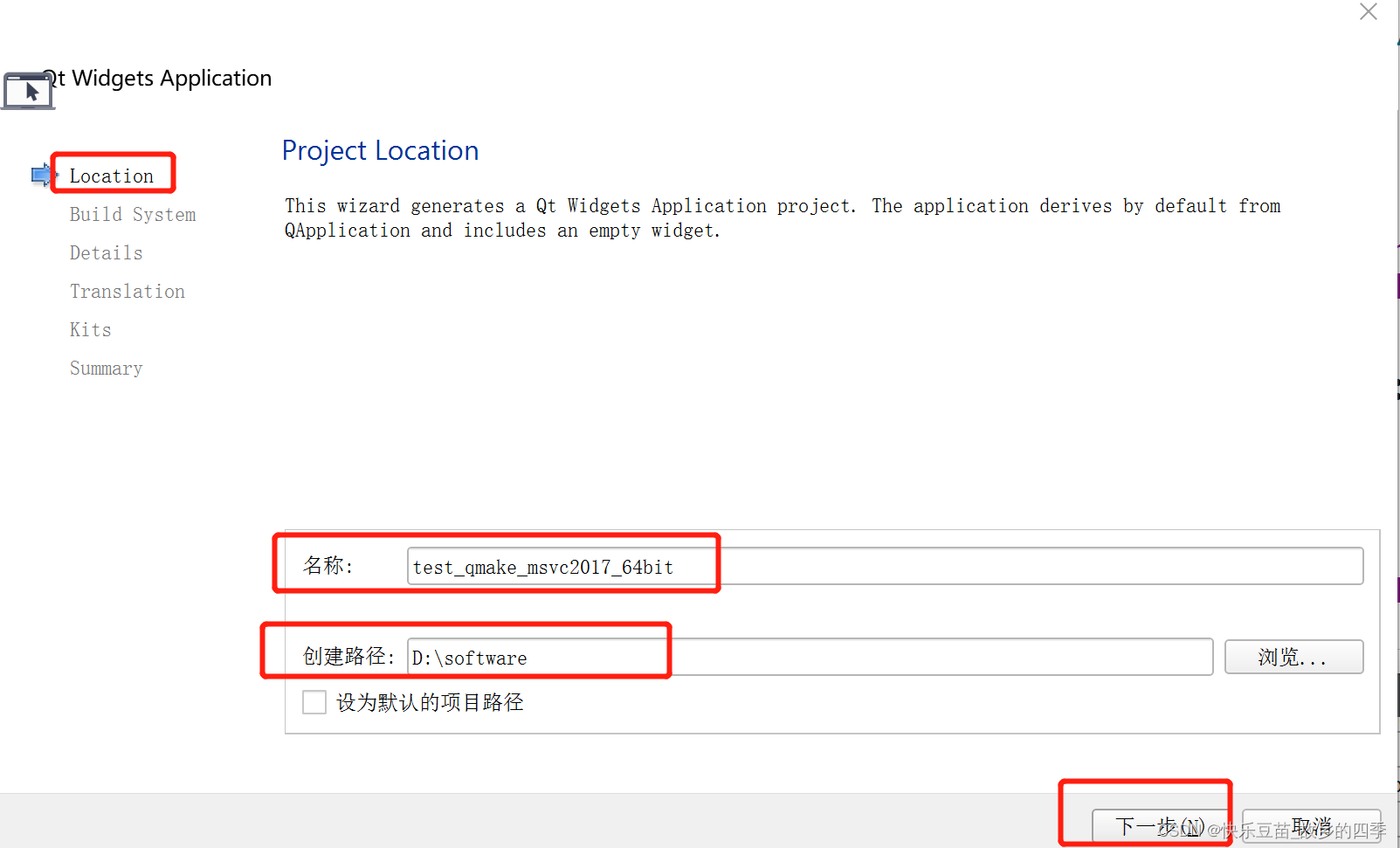1400x848 pixels.
Task: Click the 创建路径: label
Action: click(x=348, y=657)
